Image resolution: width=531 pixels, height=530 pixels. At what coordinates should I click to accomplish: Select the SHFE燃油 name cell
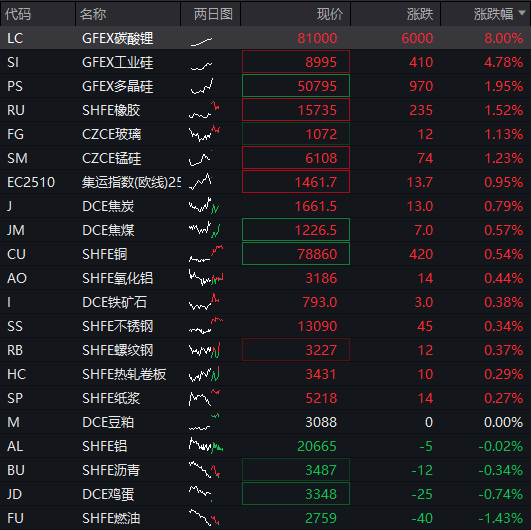pyautogui.click(x=111, y=519)
